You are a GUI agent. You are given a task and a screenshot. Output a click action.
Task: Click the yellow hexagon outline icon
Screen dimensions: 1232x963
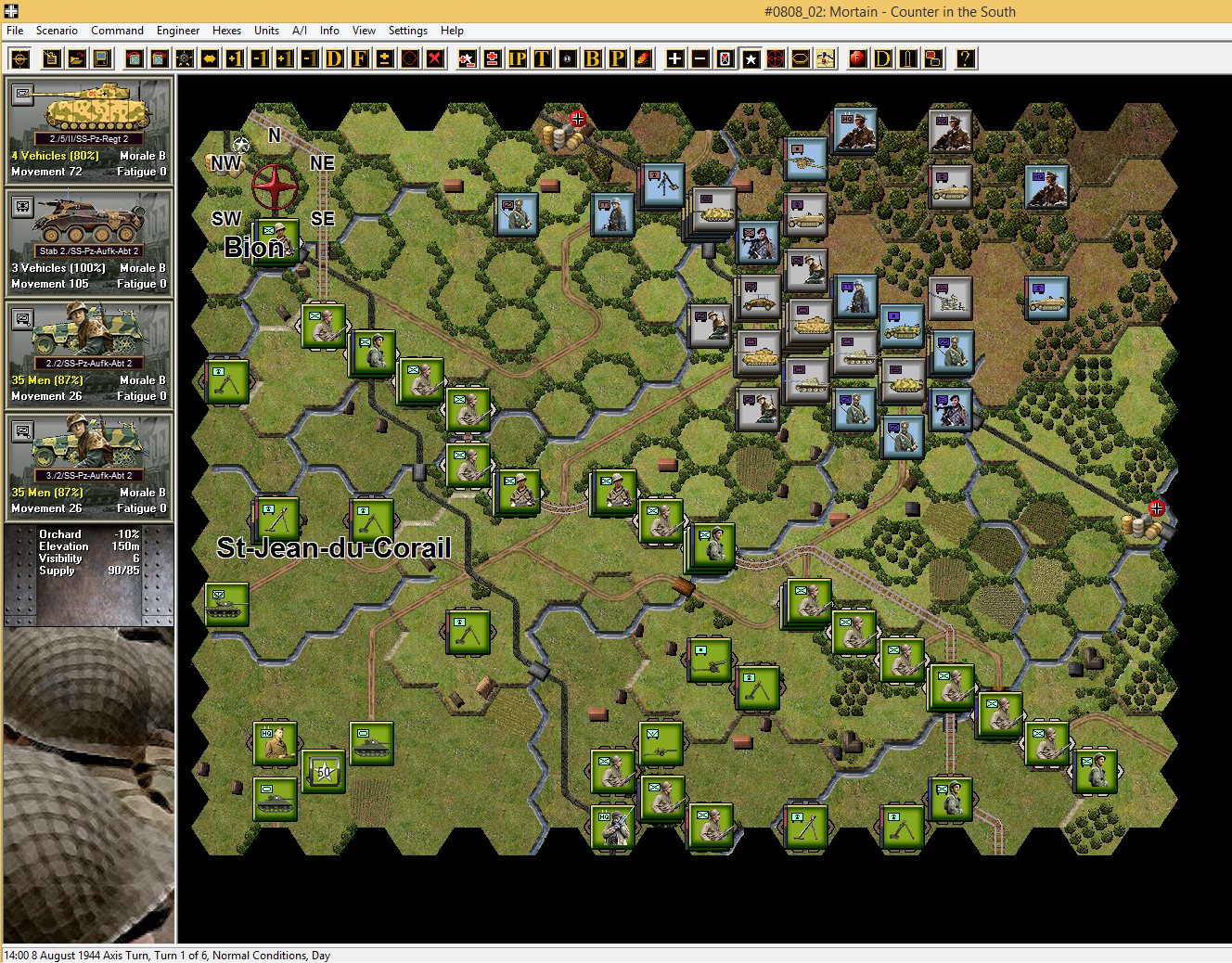[801, 59]
